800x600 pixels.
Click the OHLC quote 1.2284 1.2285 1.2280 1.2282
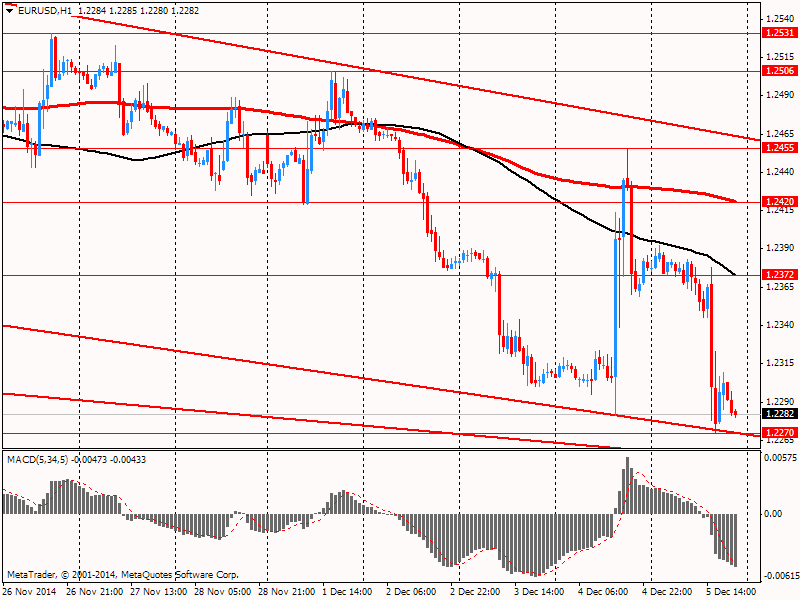click(139, 10)
